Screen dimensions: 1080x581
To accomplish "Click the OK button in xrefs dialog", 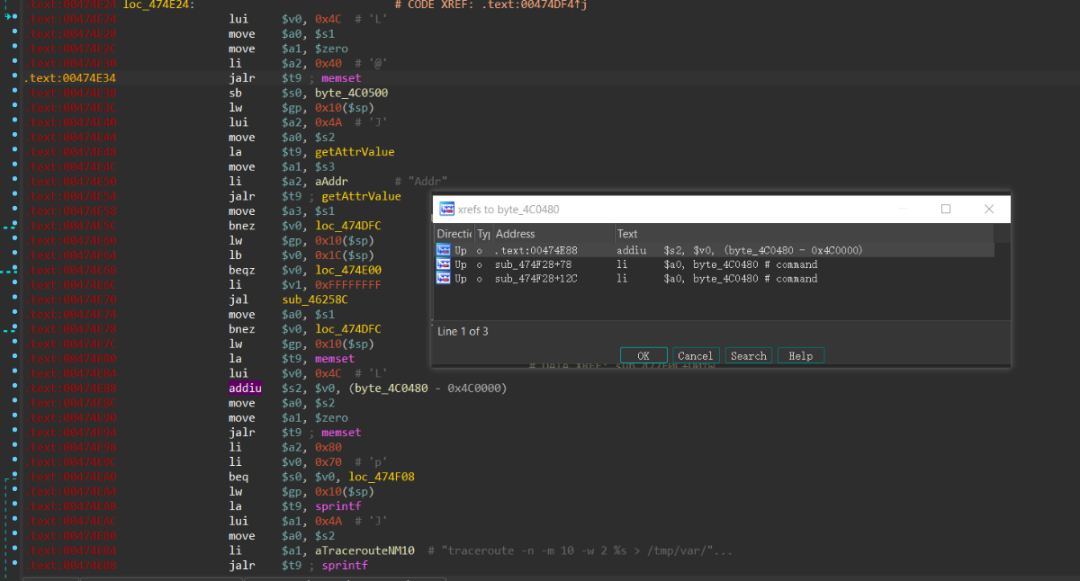I will point(643,355).
